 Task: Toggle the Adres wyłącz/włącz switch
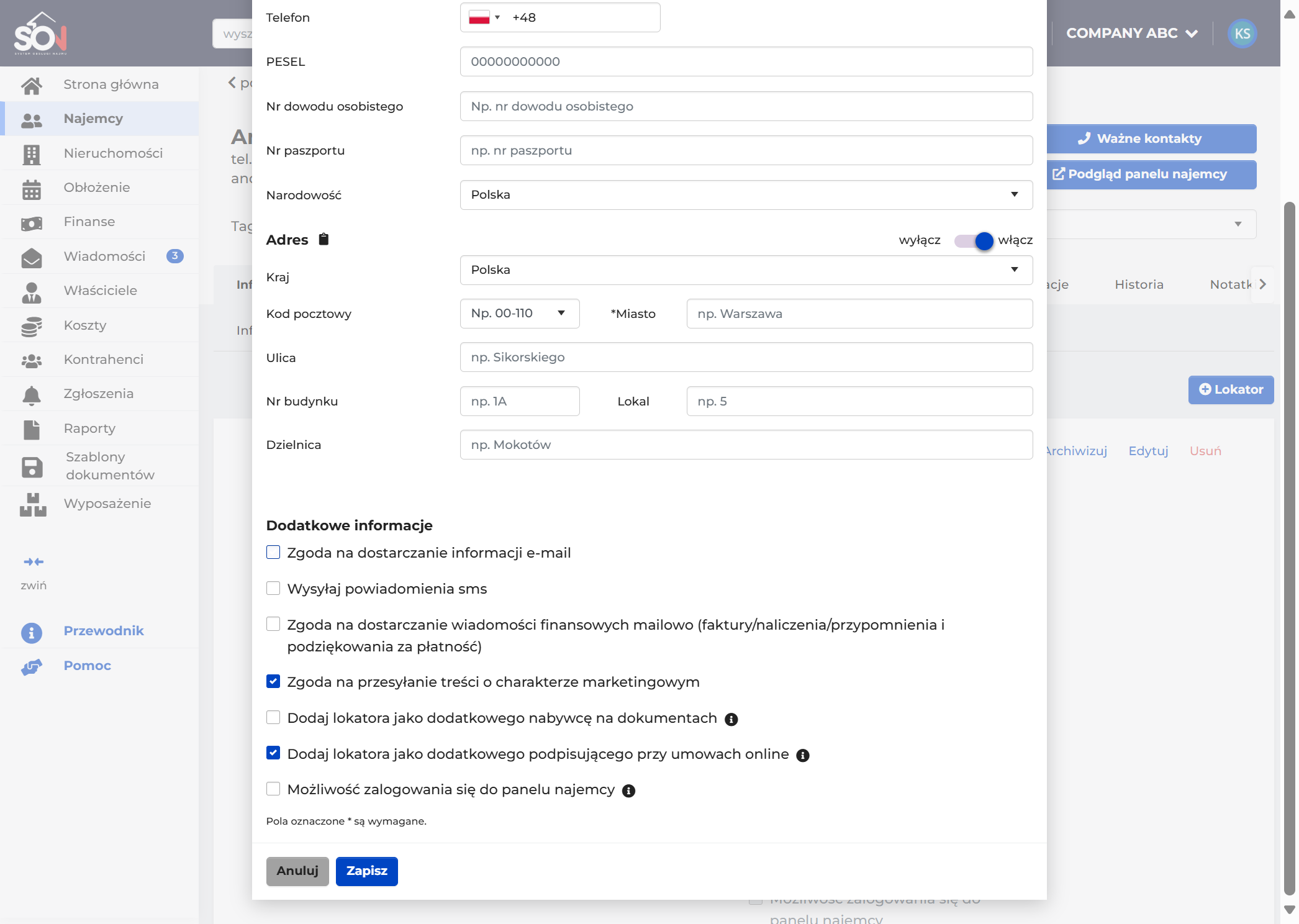974,241
